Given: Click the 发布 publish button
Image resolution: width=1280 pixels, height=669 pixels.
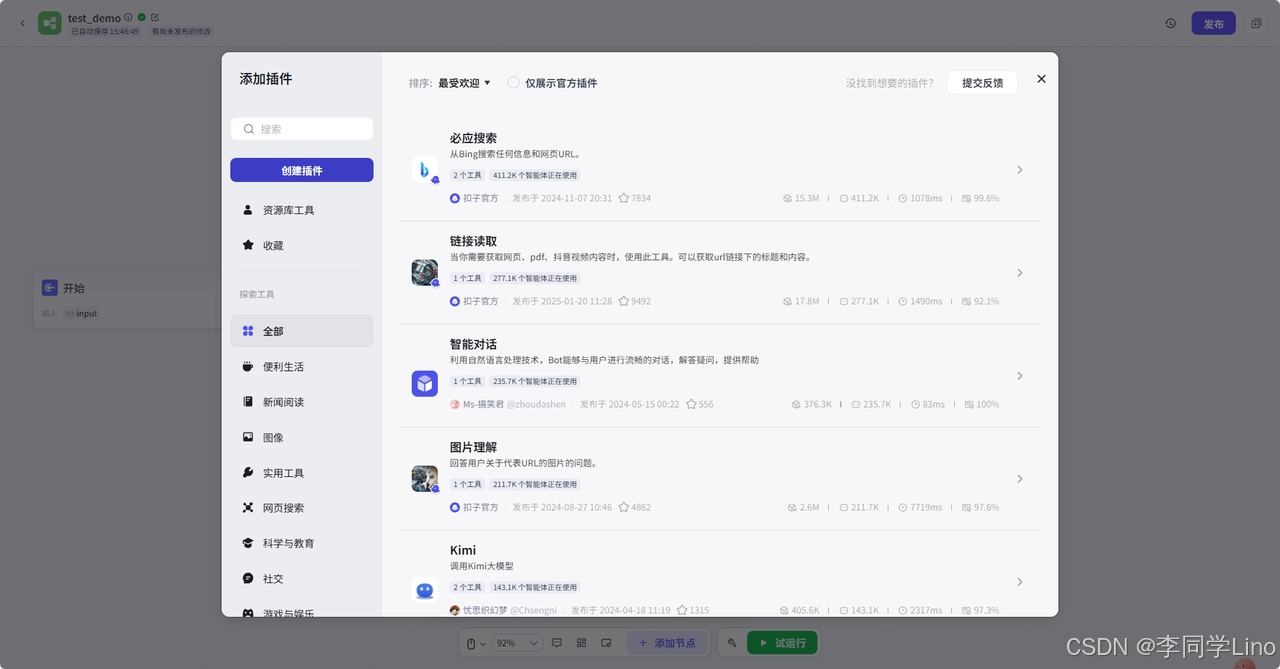Looking at the screenshot, I should click(x=1213, y=23).
